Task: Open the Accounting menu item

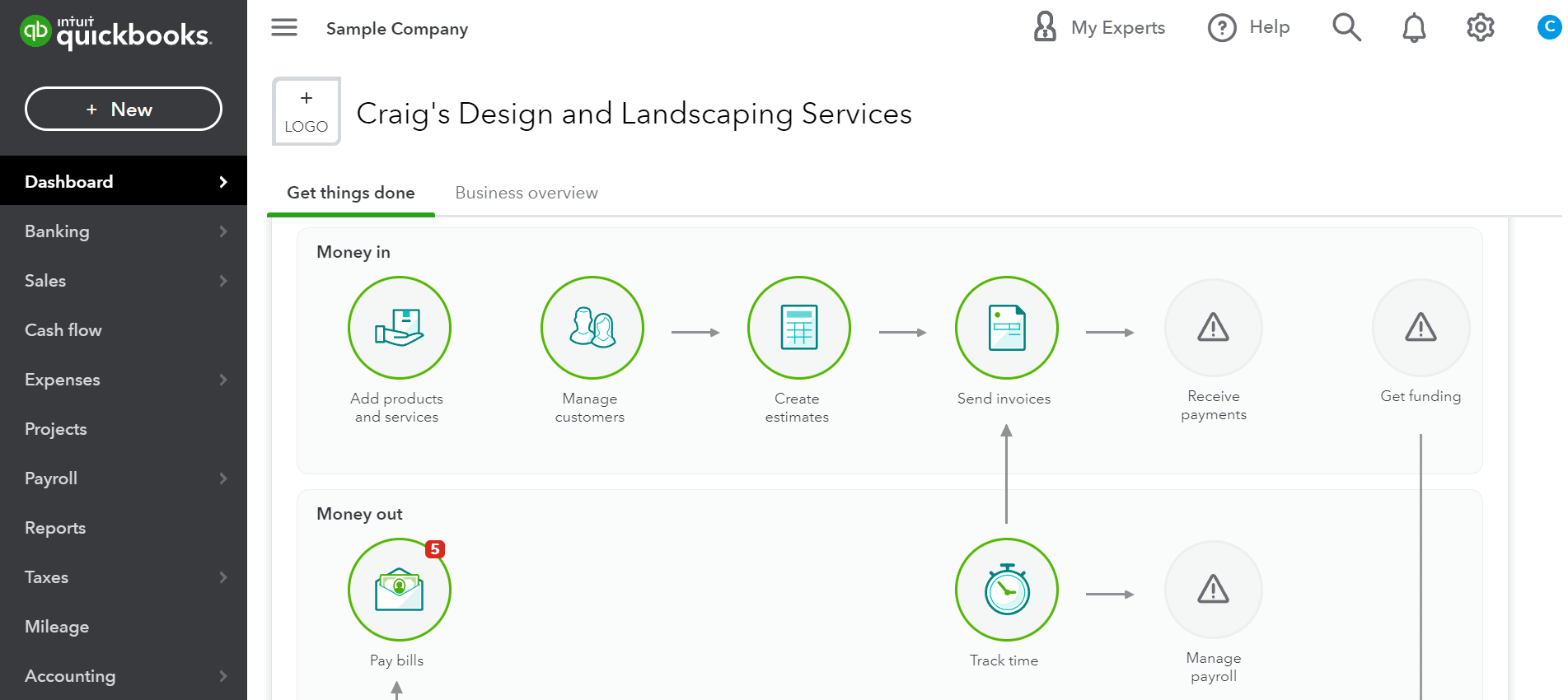Action: coord(124,676)
